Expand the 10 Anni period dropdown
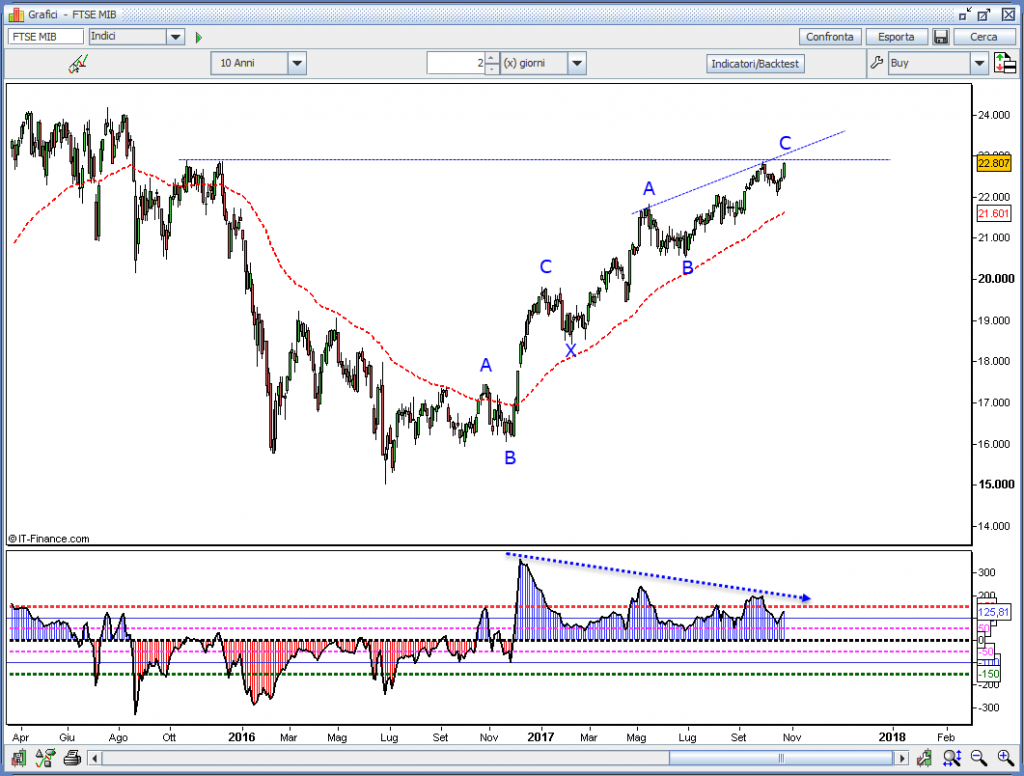 point(296,63)
